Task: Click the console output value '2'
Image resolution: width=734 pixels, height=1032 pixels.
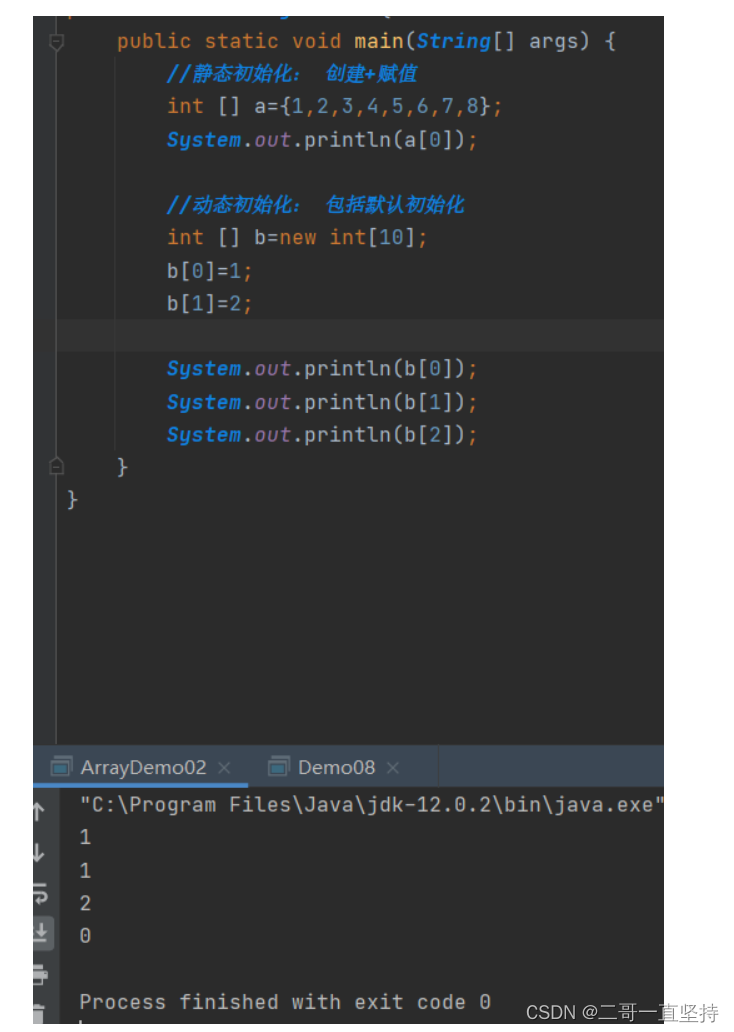Action: pyautogui.click(x=86, y=903)
